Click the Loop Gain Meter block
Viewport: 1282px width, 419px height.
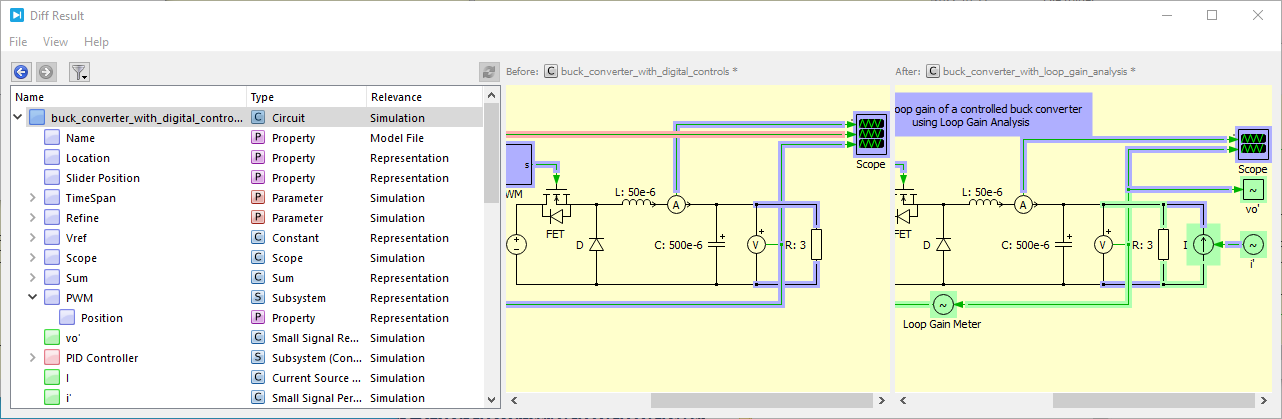942,304
